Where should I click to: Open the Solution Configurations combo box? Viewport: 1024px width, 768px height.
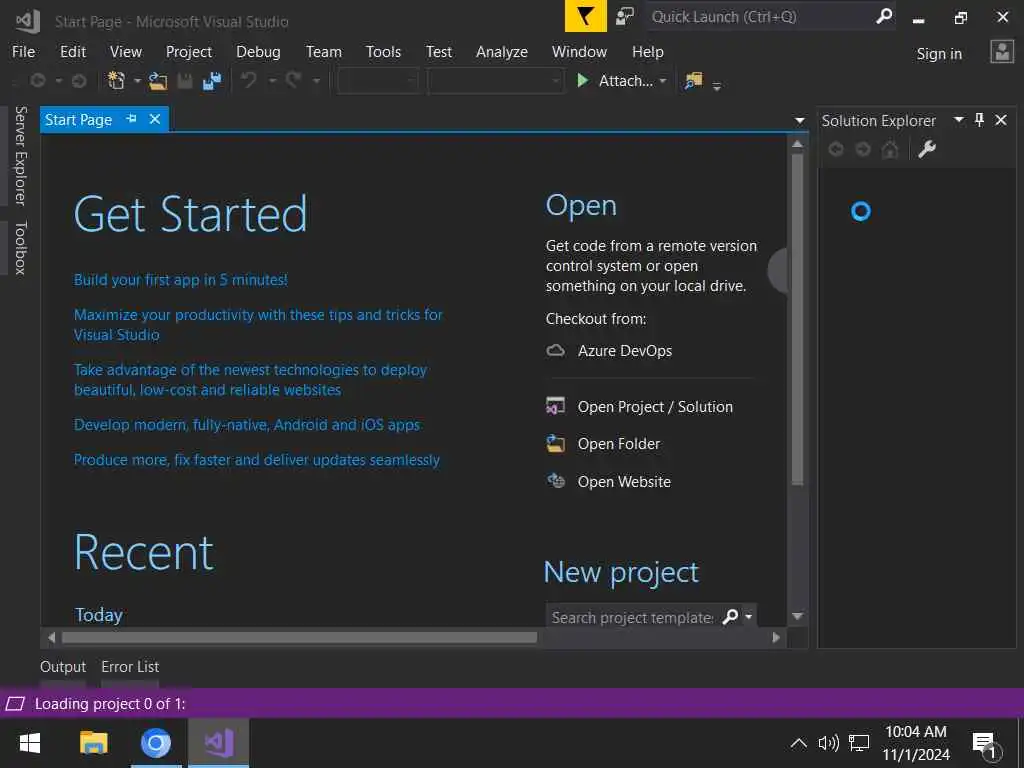378,81
